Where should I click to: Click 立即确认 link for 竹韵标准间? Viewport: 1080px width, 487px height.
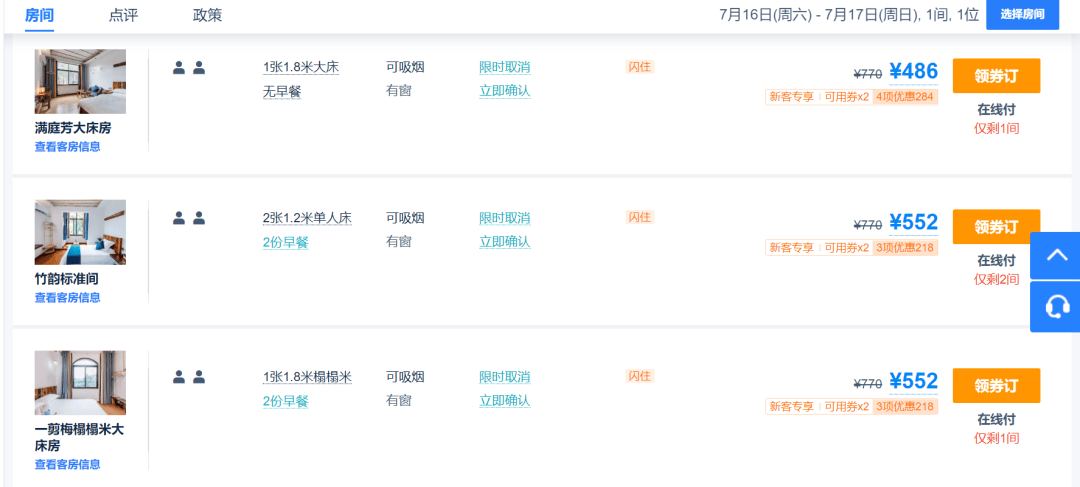coord(504,242)
